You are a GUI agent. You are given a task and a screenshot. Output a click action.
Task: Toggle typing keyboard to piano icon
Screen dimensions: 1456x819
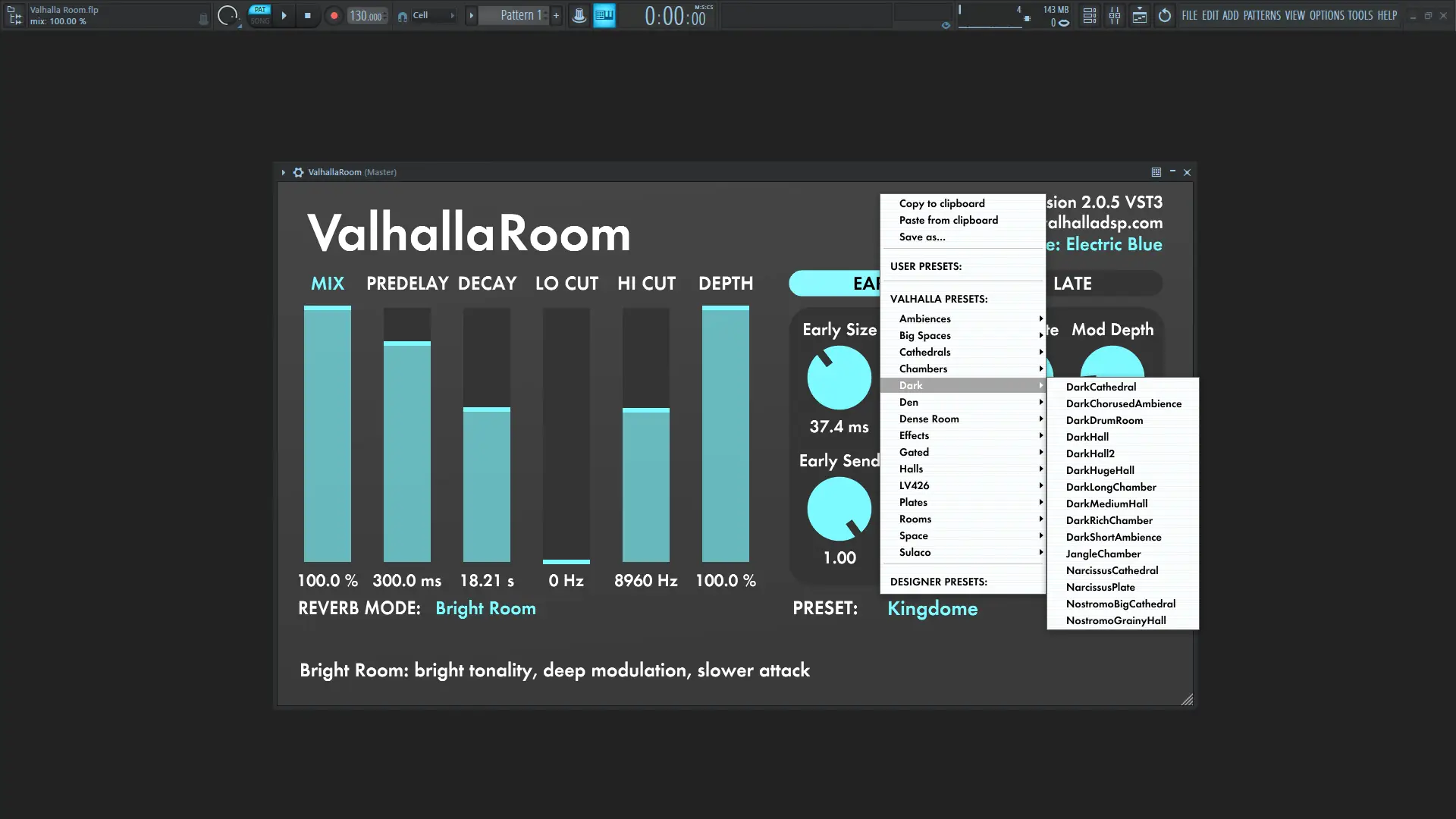pyautogui.click(x=604, y=15)
